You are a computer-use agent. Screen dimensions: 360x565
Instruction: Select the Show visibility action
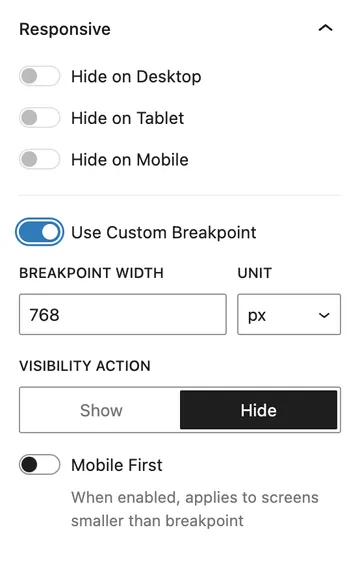tap(101, 410)
